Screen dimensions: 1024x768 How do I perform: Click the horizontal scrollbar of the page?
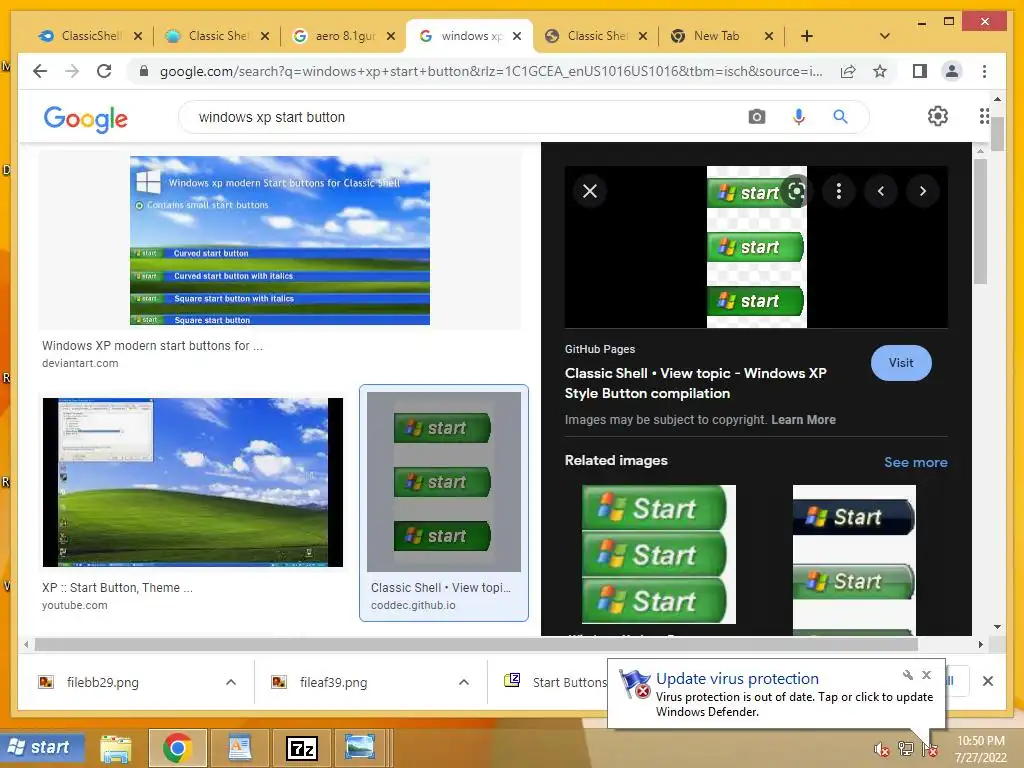coord(476,645)
